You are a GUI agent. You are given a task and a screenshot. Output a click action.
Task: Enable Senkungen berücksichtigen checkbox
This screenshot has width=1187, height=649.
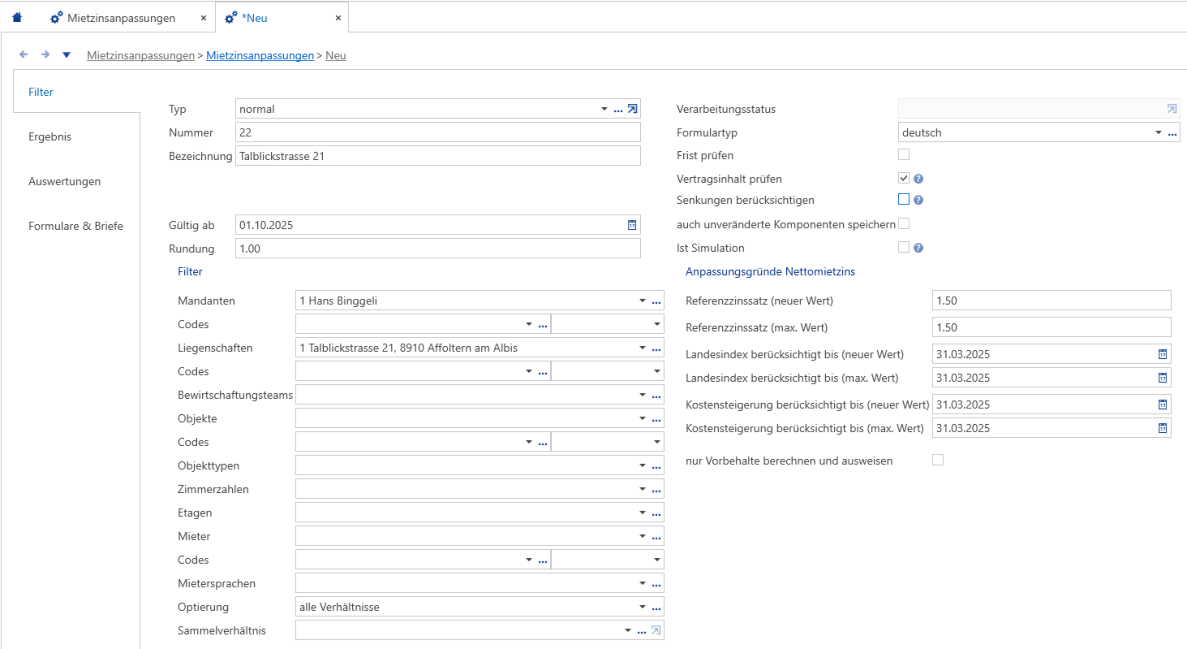904,199
